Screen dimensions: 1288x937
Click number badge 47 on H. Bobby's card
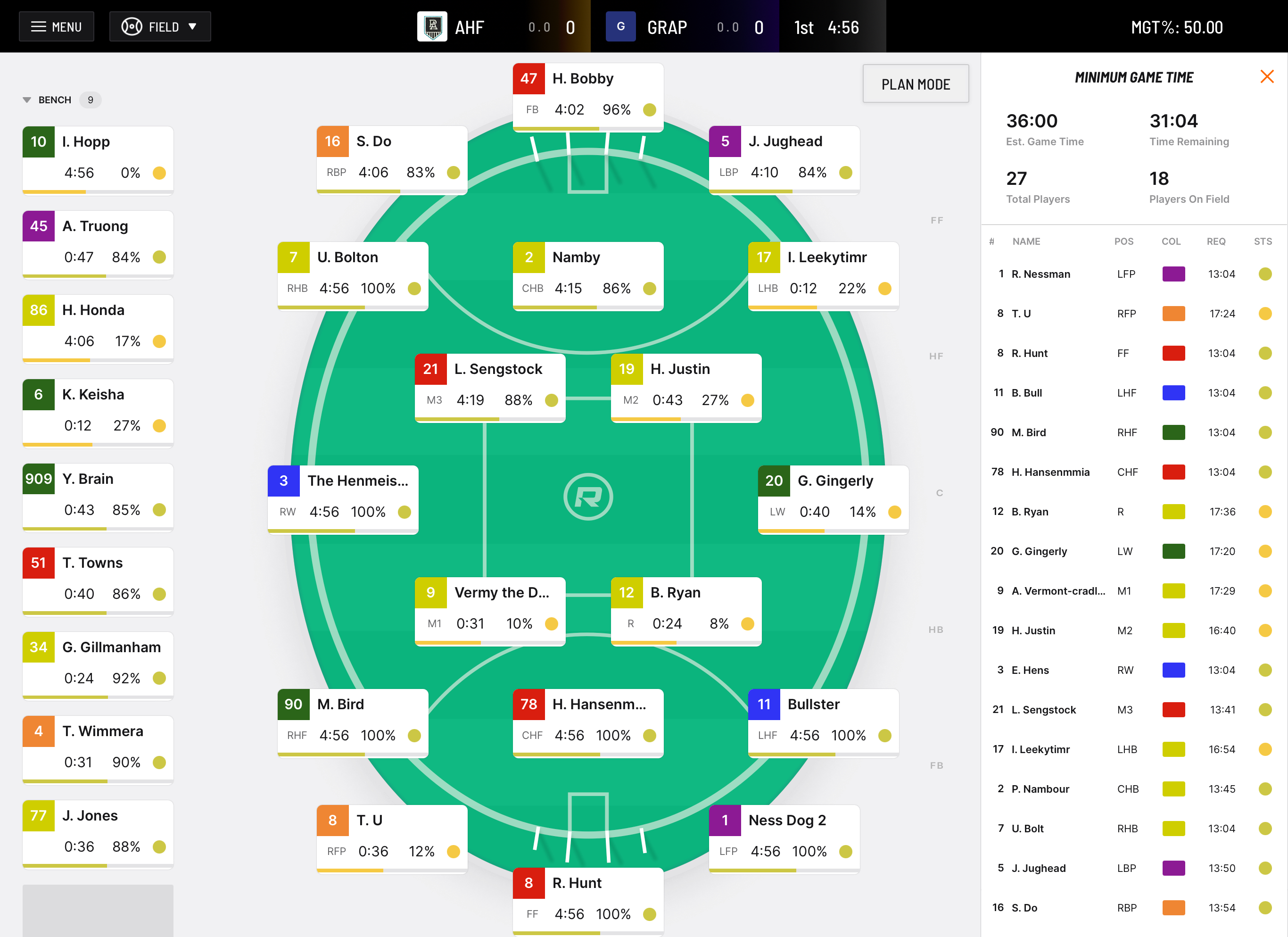pos(528,78)
